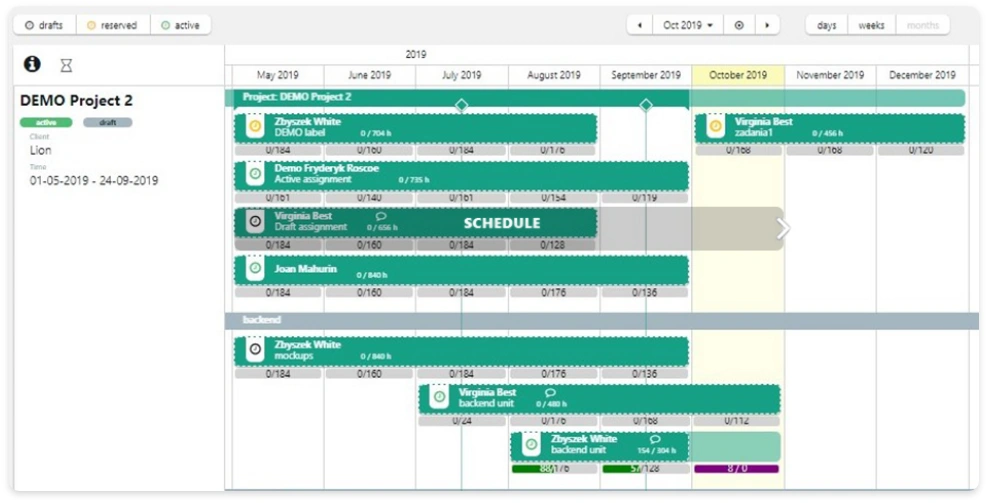Click the purple 8/0 progress bar
This screenshot has width=988, height=503.
(737, 469)
